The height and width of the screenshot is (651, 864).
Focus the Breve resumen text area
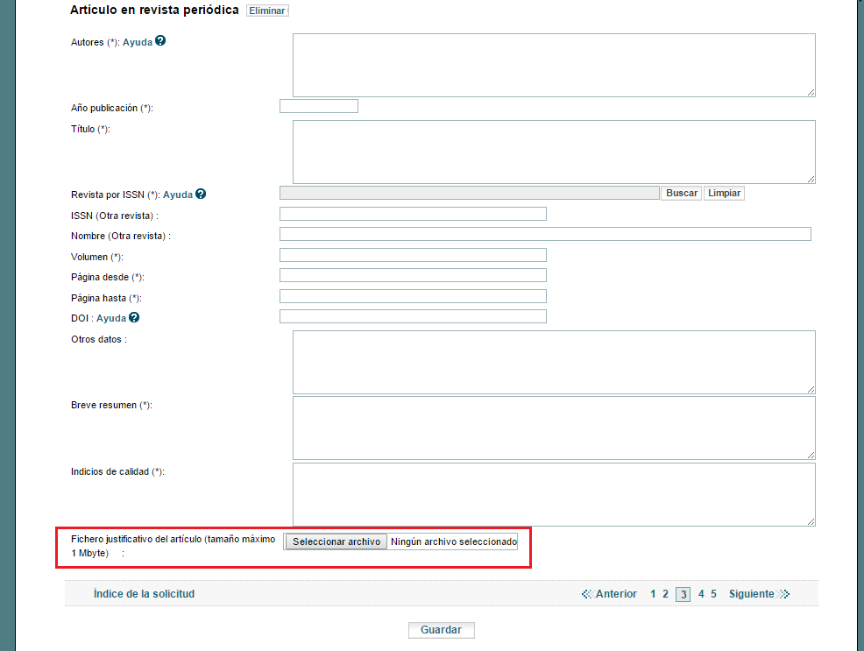click(554, 428)
